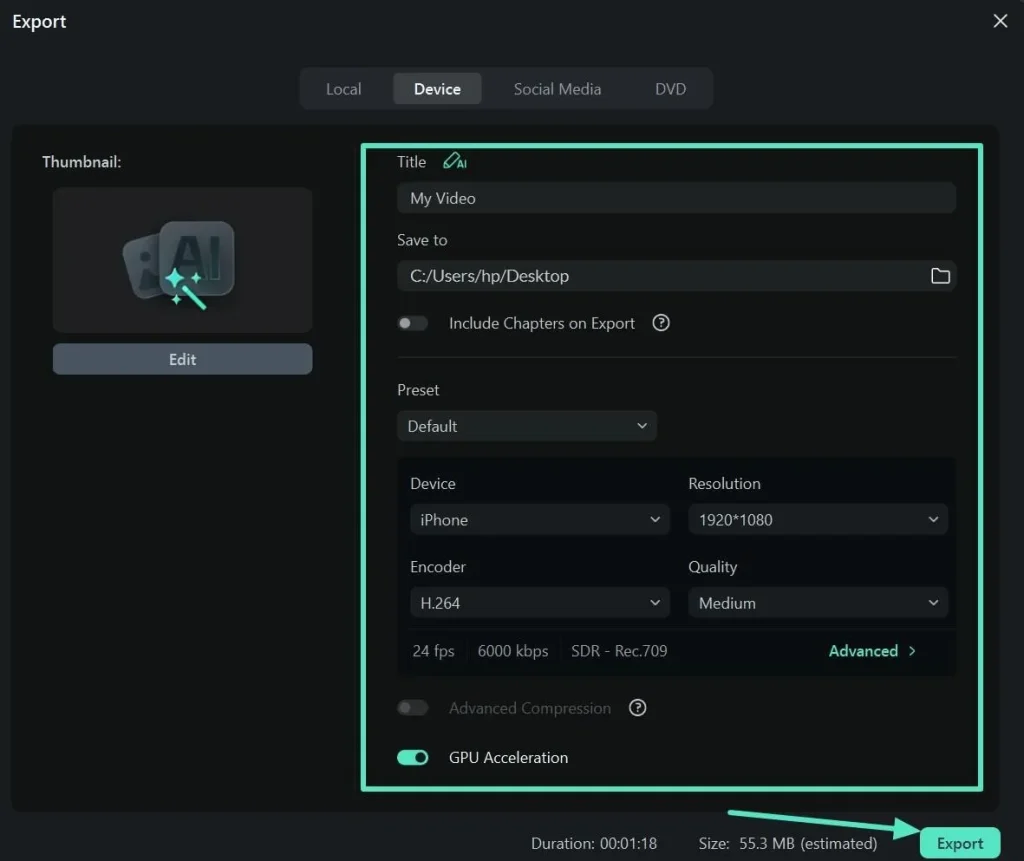This screenshot has height=861, width=1024.
Task: Open the Encoder dropdown showing H.264
Action: coord(539,602)
